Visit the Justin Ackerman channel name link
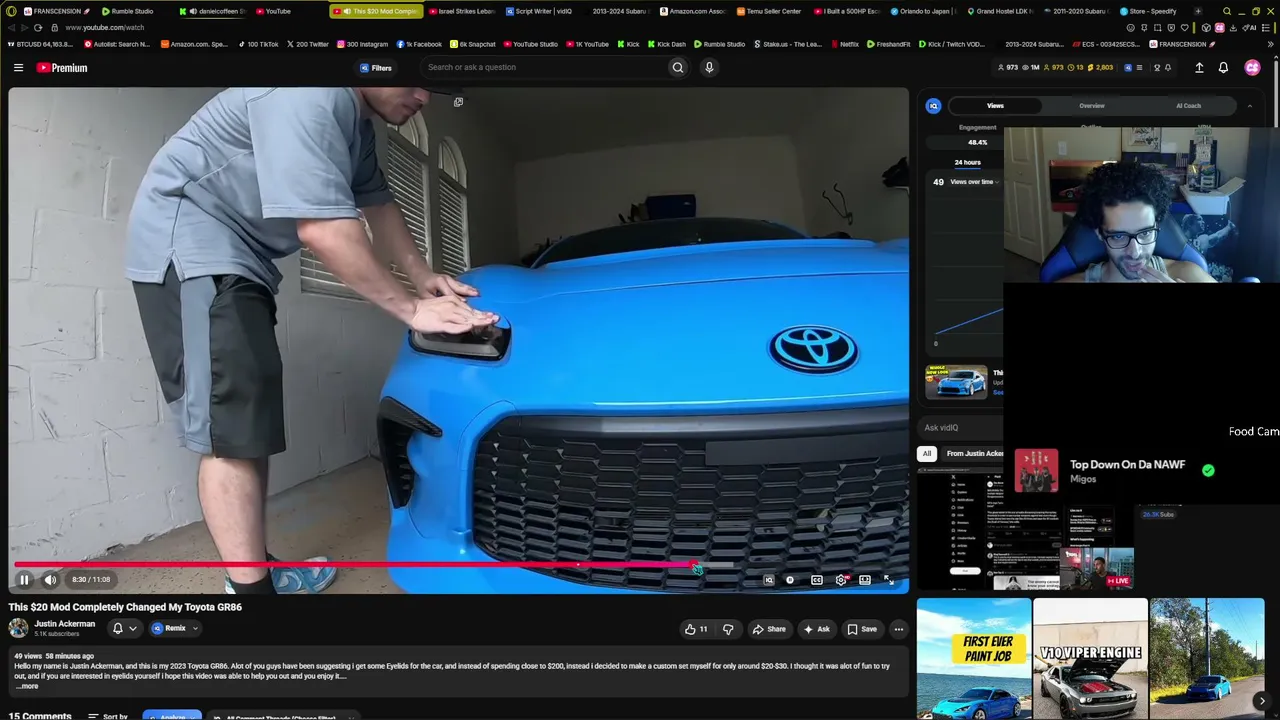Screen dimensions: 1280x720 (65, 624)
